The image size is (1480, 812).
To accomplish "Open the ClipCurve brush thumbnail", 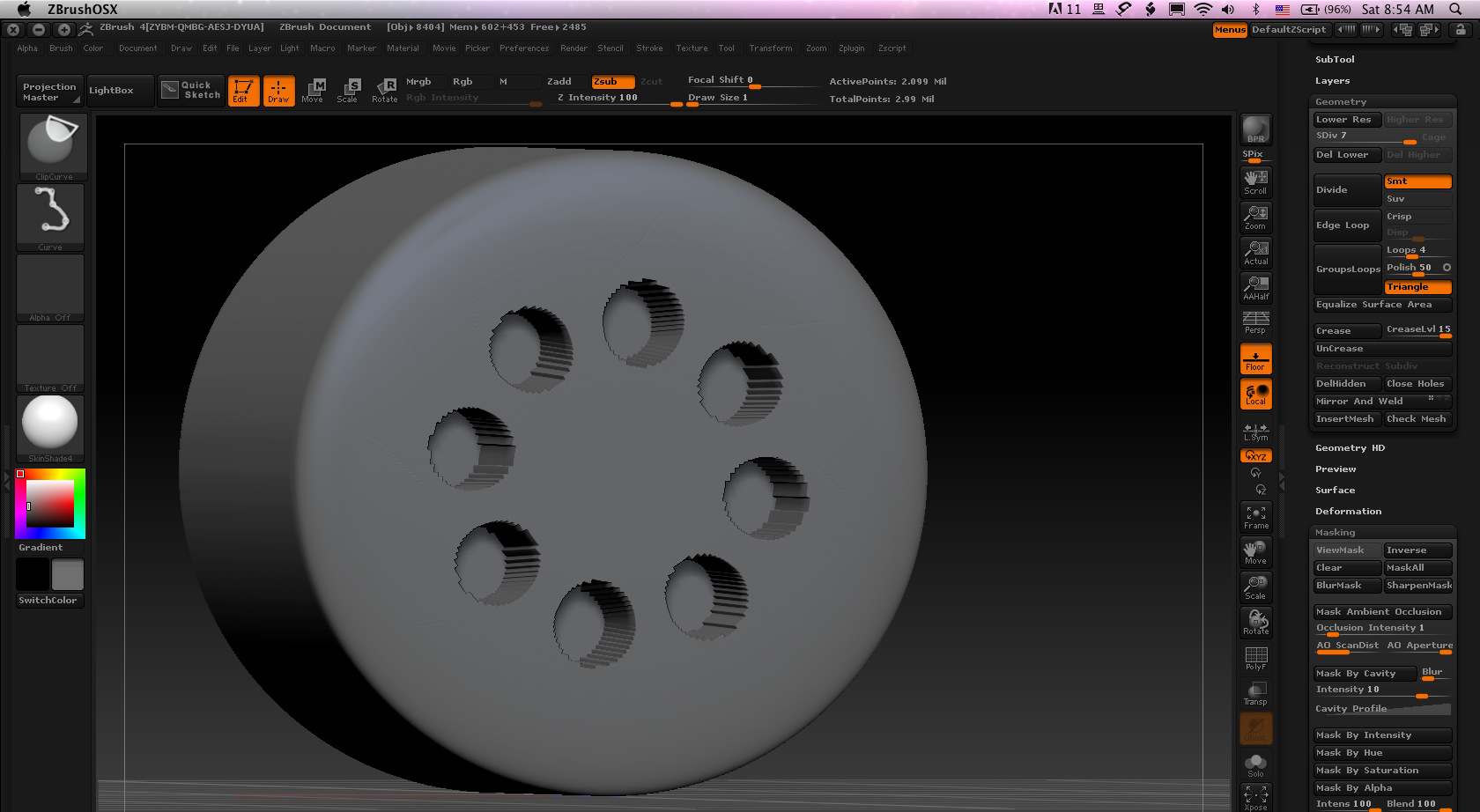I will (51, 145).
